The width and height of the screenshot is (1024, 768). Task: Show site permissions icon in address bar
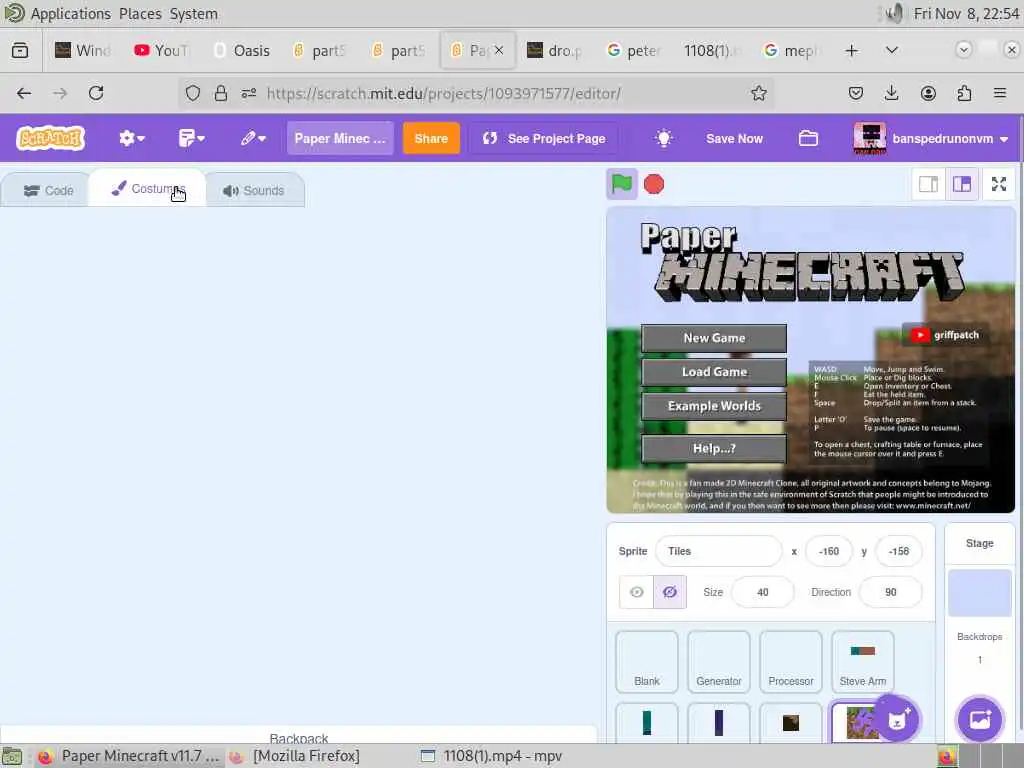click(249, 93)
